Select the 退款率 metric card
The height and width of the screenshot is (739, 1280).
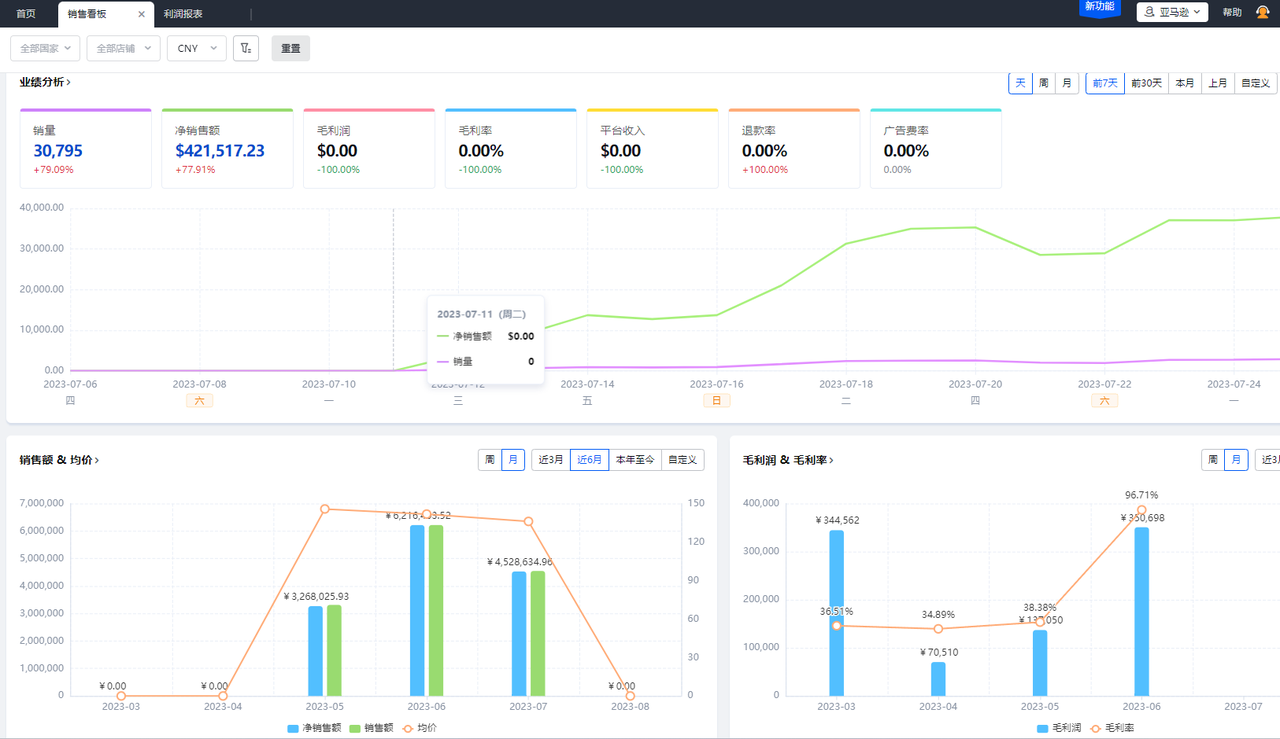pyautogui.click(x=794, y=149)
